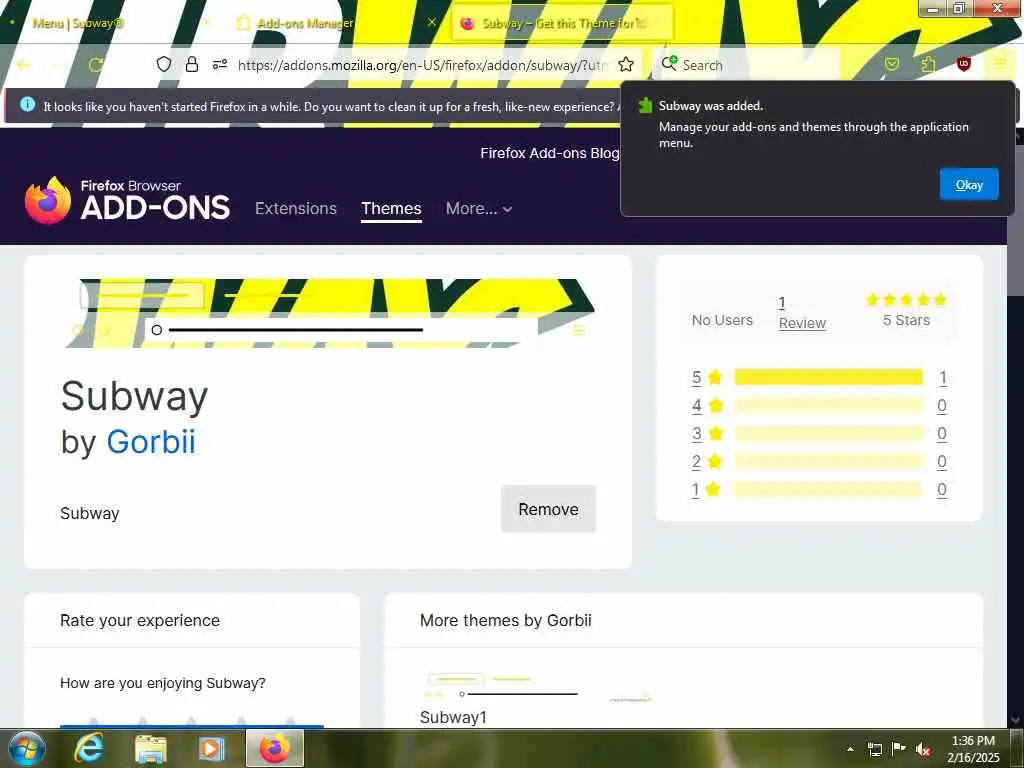Open the site permissions icon in the address bar
Screen dimensions: 1024x768
click(x=219, y=64)
